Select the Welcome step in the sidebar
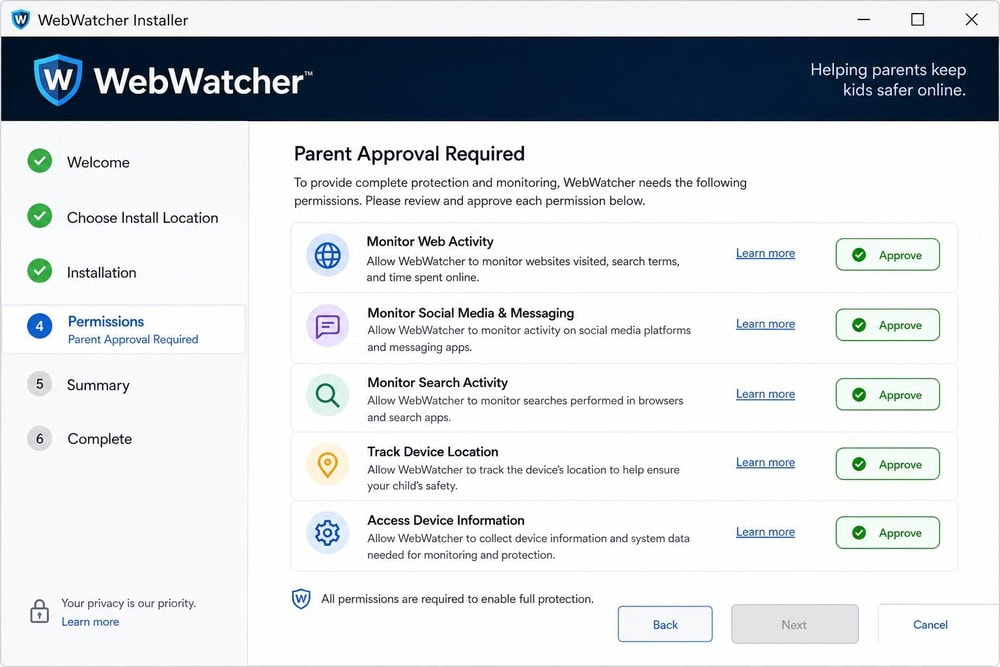 [98, 162]
